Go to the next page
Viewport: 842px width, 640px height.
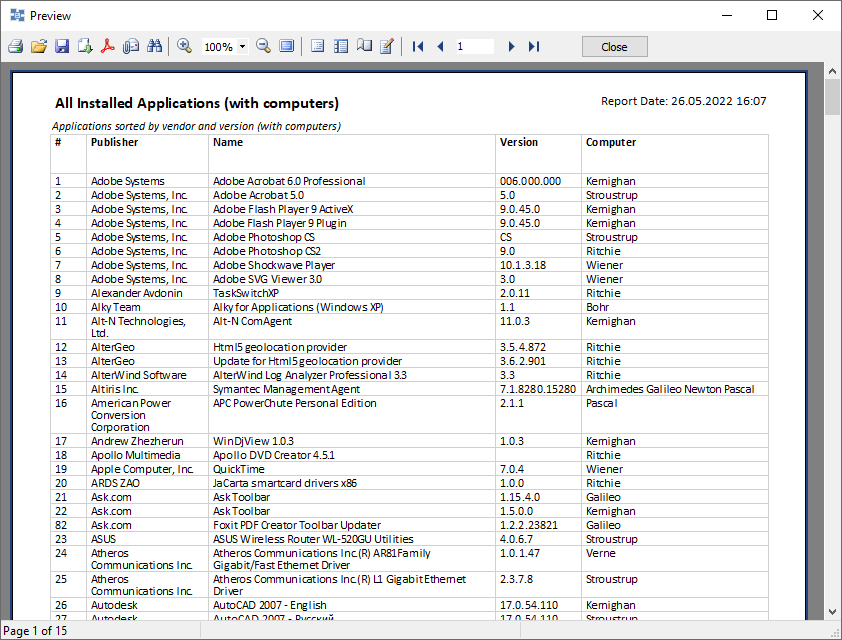(x=511, y=46)
